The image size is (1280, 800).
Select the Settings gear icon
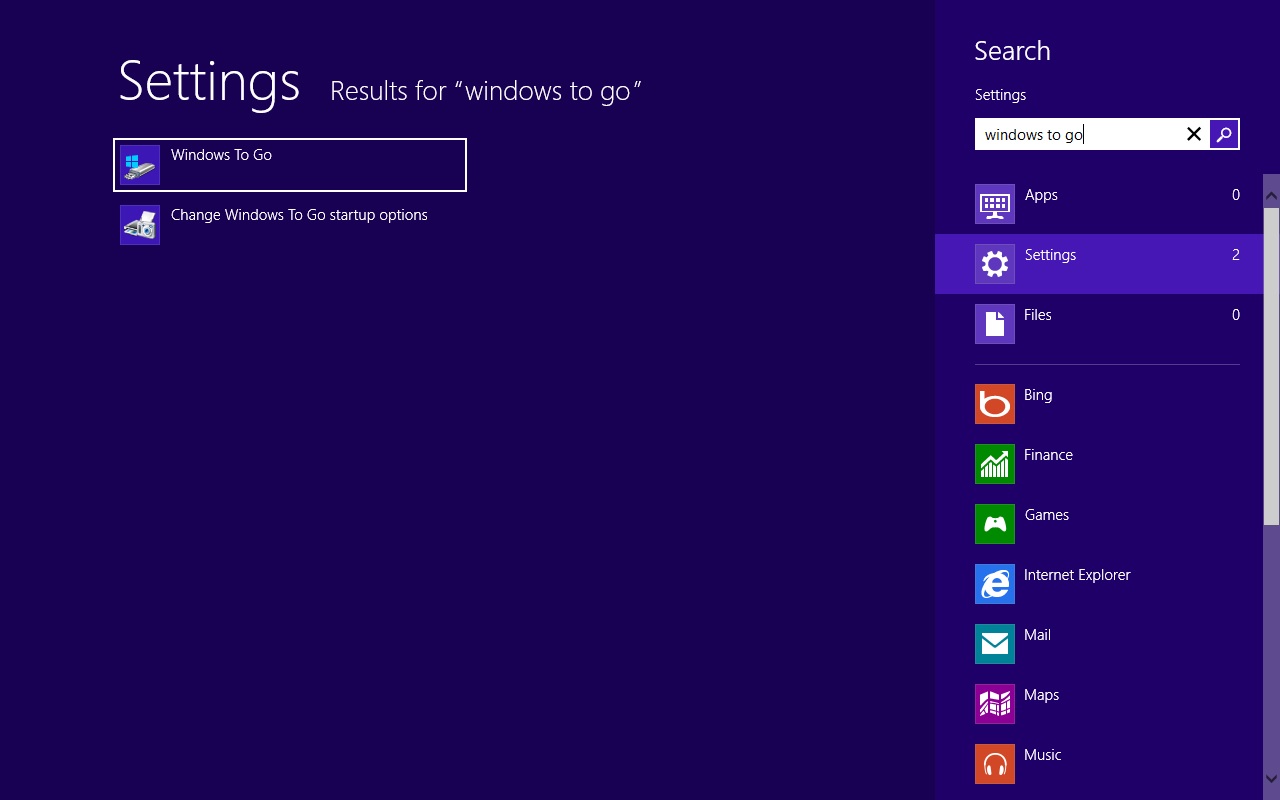[x=994, y=264]
